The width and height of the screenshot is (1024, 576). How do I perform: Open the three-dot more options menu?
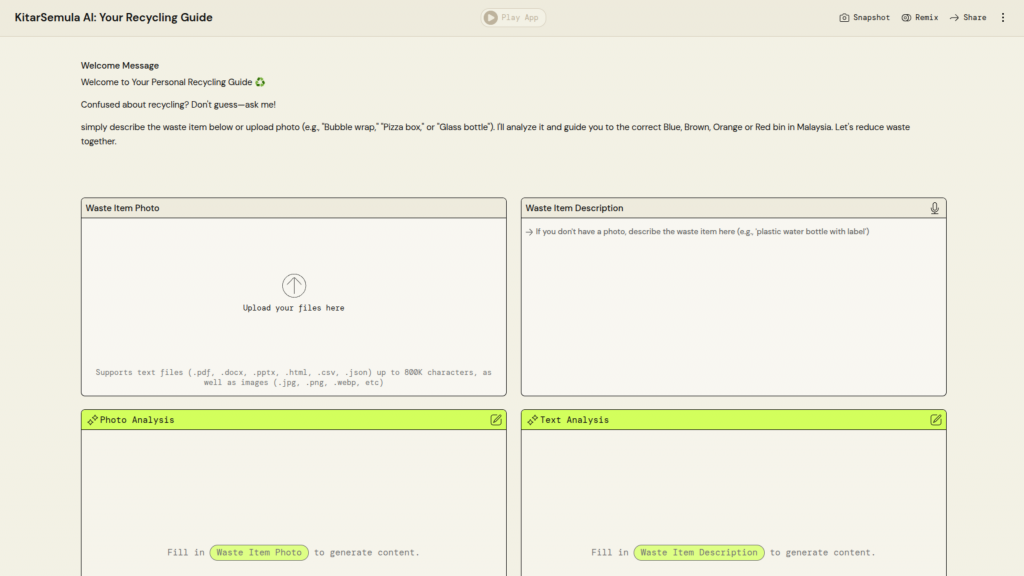[1003, 18]
